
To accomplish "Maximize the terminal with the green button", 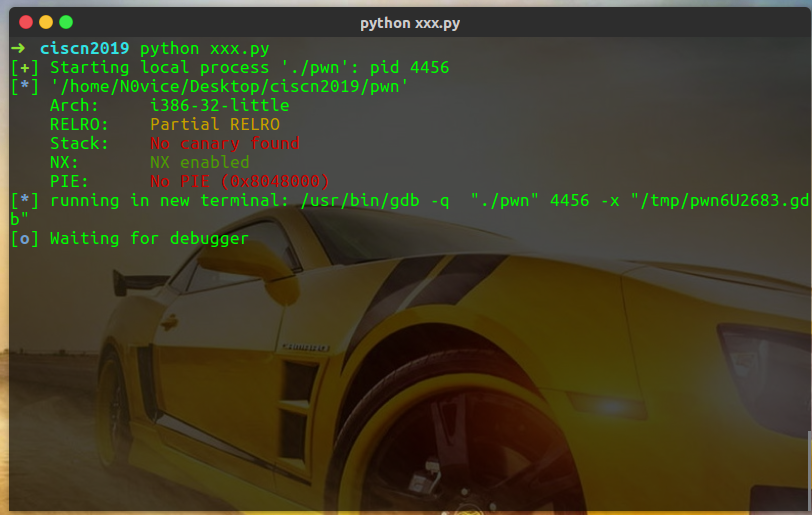I will point(66,22).
